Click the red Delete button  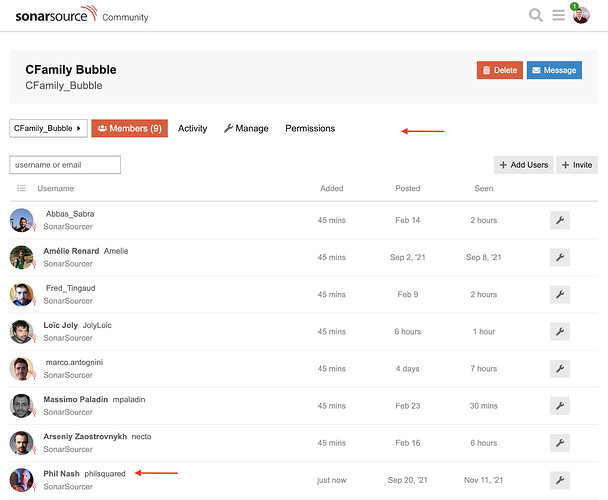[499, 70]
